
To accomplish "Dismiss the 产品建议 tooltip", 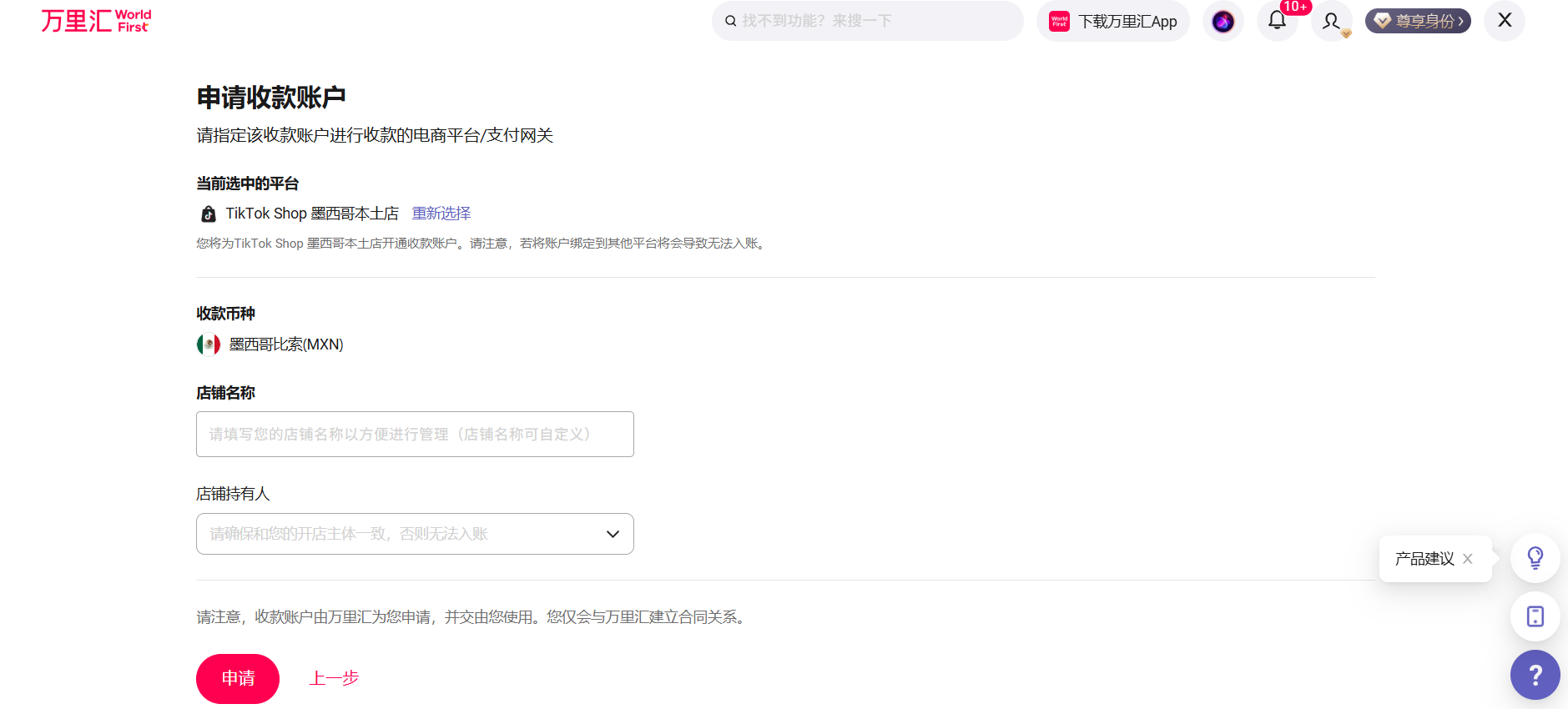I will 1468,559.
